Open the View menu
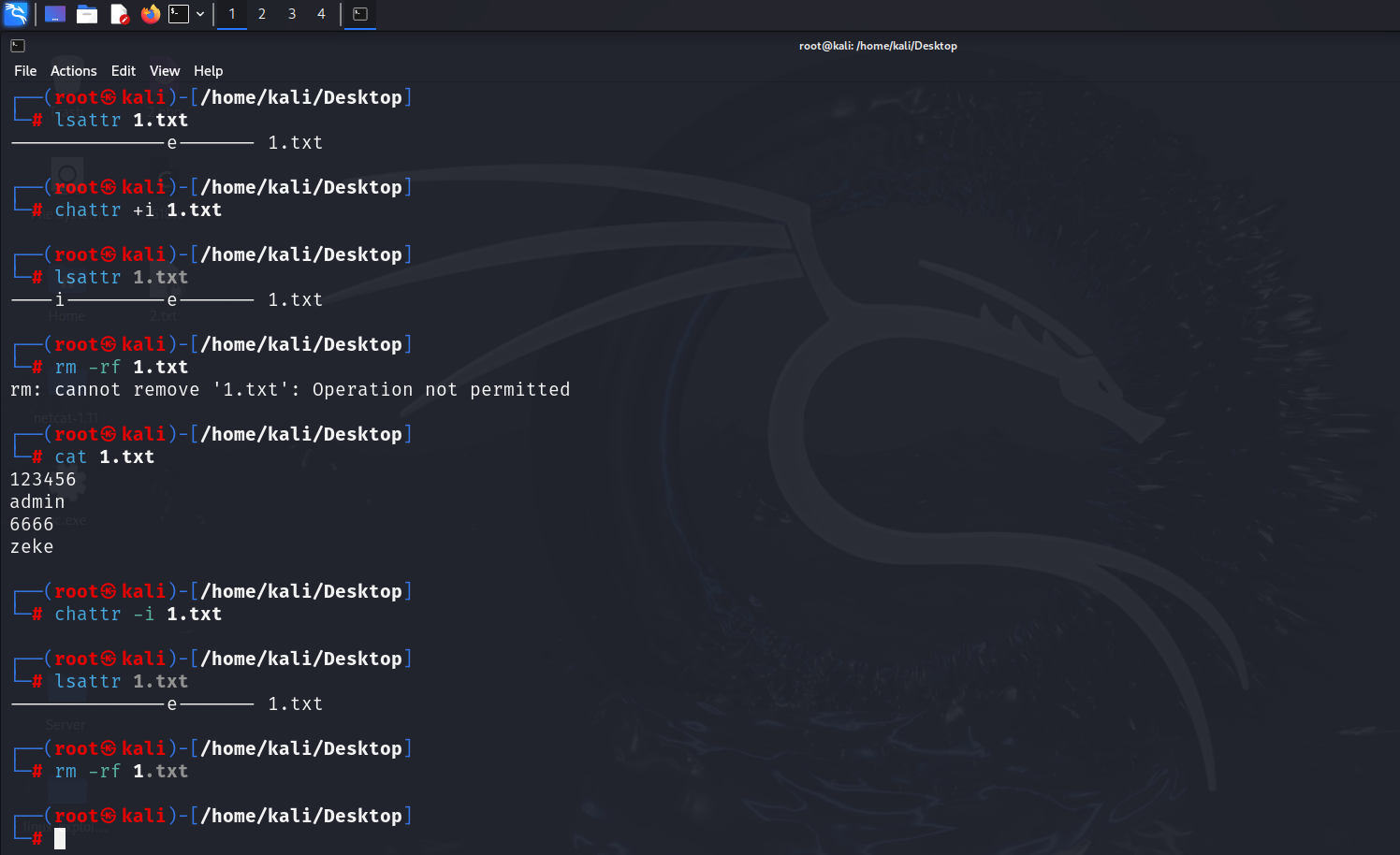 164,71
